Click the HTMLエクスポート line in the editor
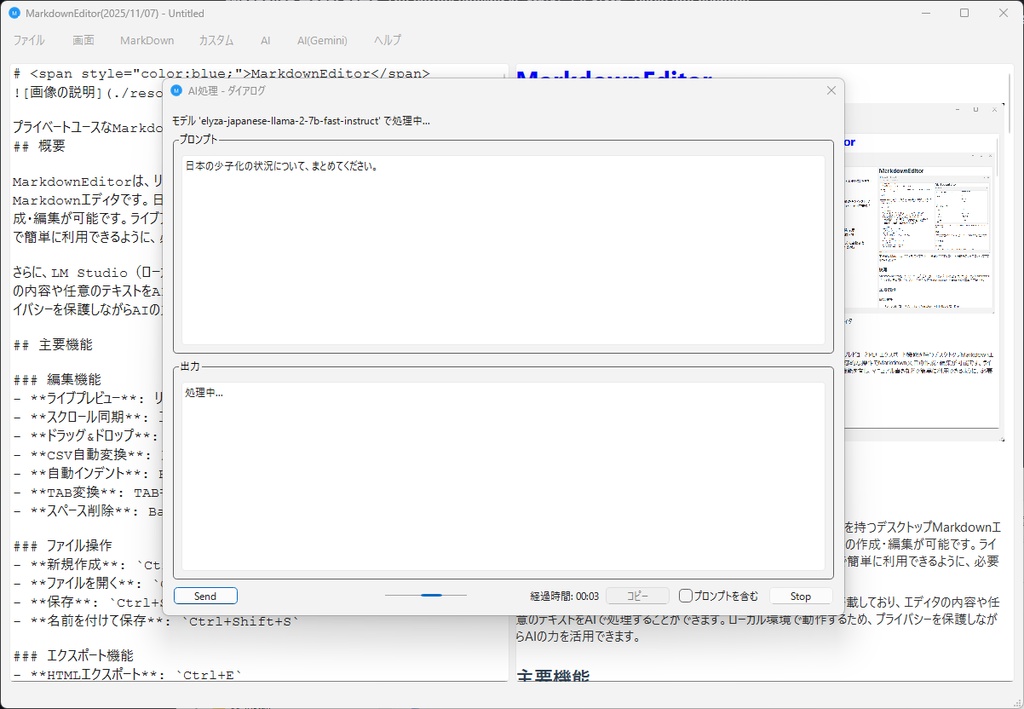The height and width of the screenshot is (709, 1024). point(127,675)
